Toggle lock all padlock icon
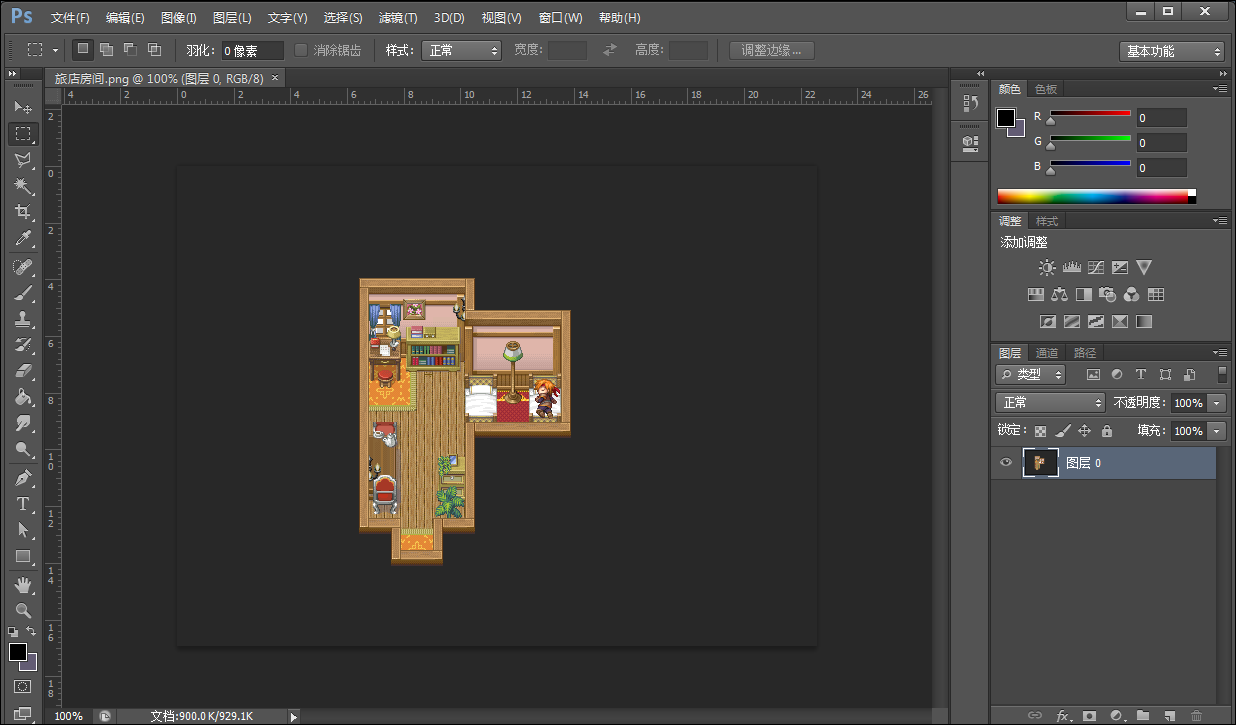 [x=1107, y=431]
